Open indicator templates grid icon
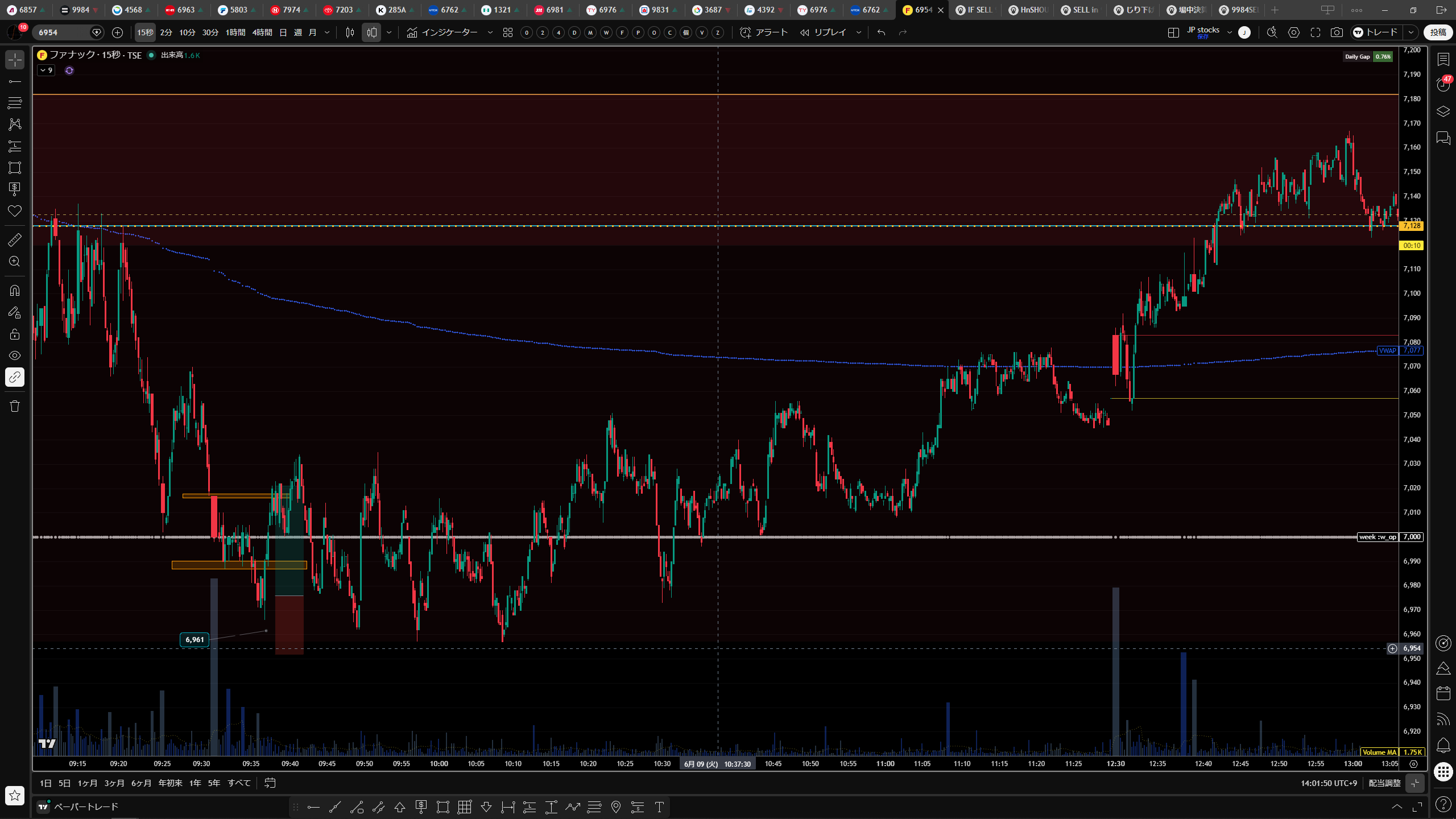The image size is (1456, 819). pos(508,33)
